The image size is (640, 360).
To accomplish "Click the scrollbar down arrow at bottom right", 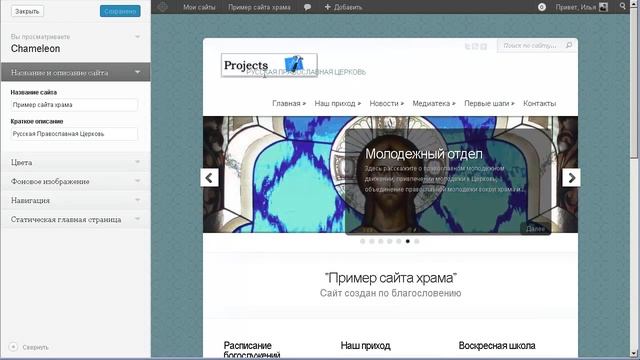I will coord(634,353).
